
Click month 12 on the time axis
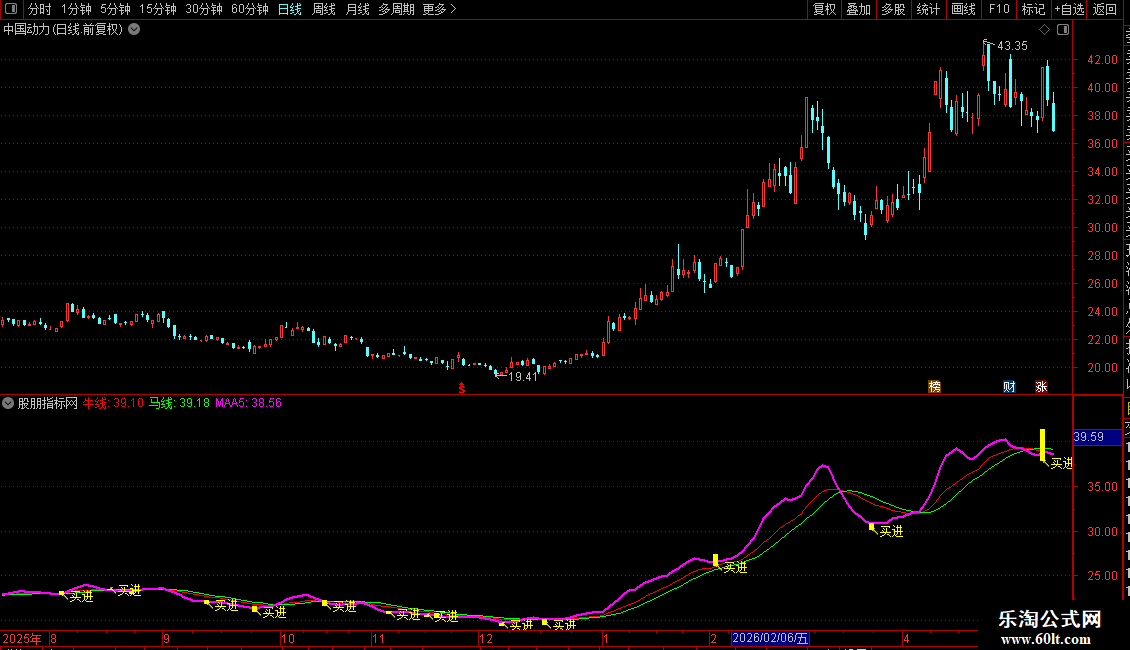point(486,638)
